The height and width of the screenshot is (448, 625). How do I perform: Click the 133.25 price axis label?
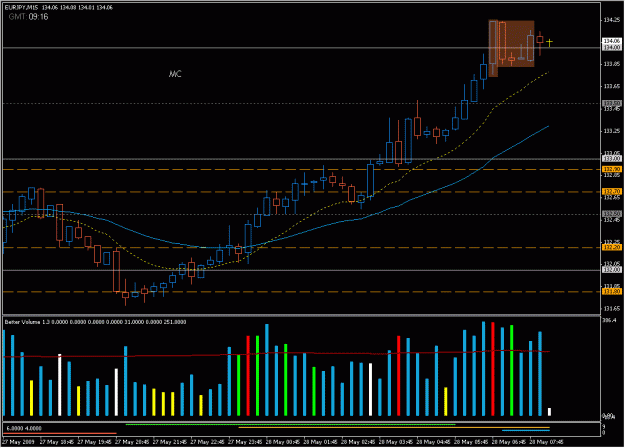coord(611,131)
